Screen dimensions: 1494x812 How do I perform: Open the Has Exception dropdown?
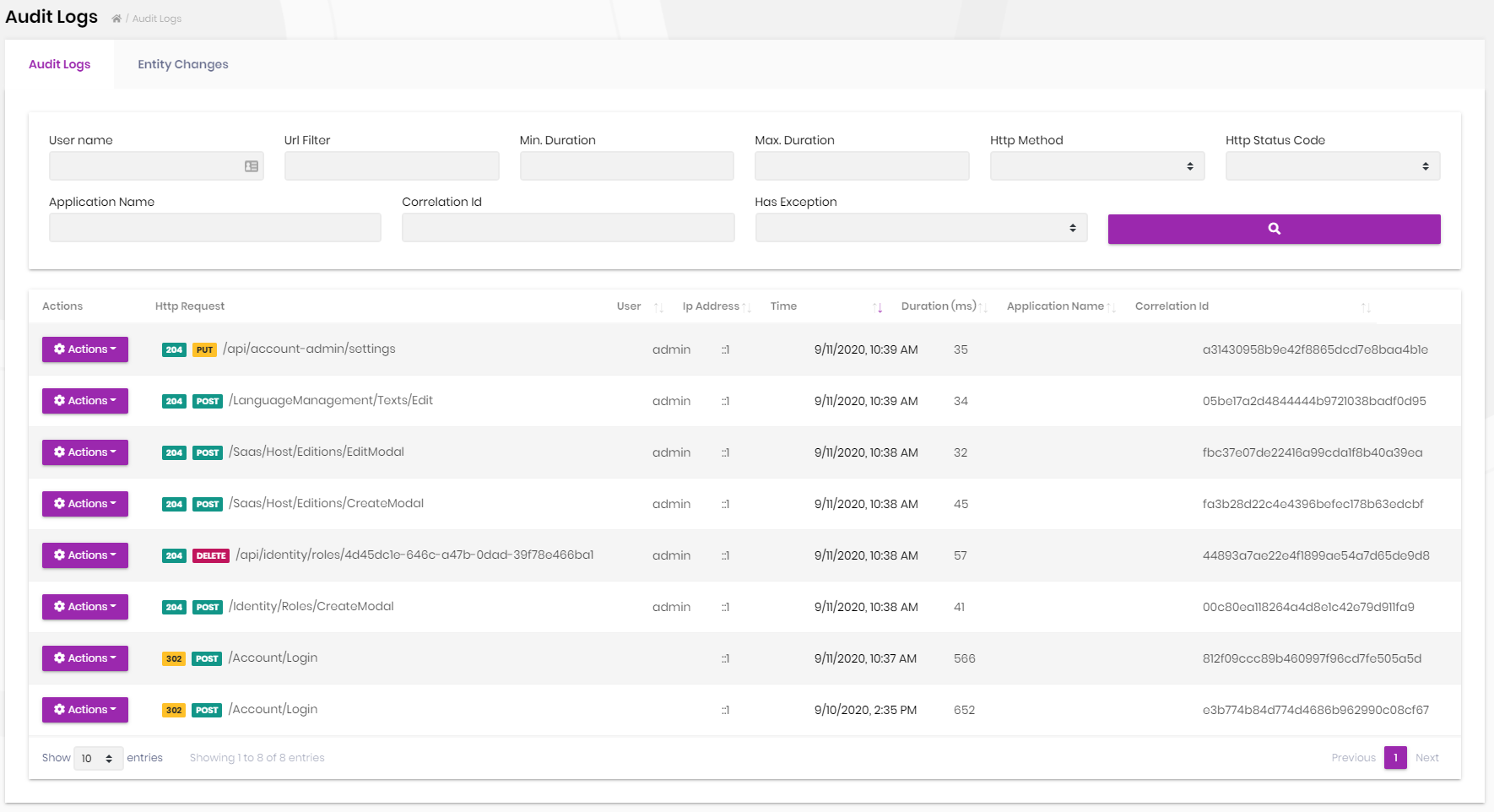point(921,228)
